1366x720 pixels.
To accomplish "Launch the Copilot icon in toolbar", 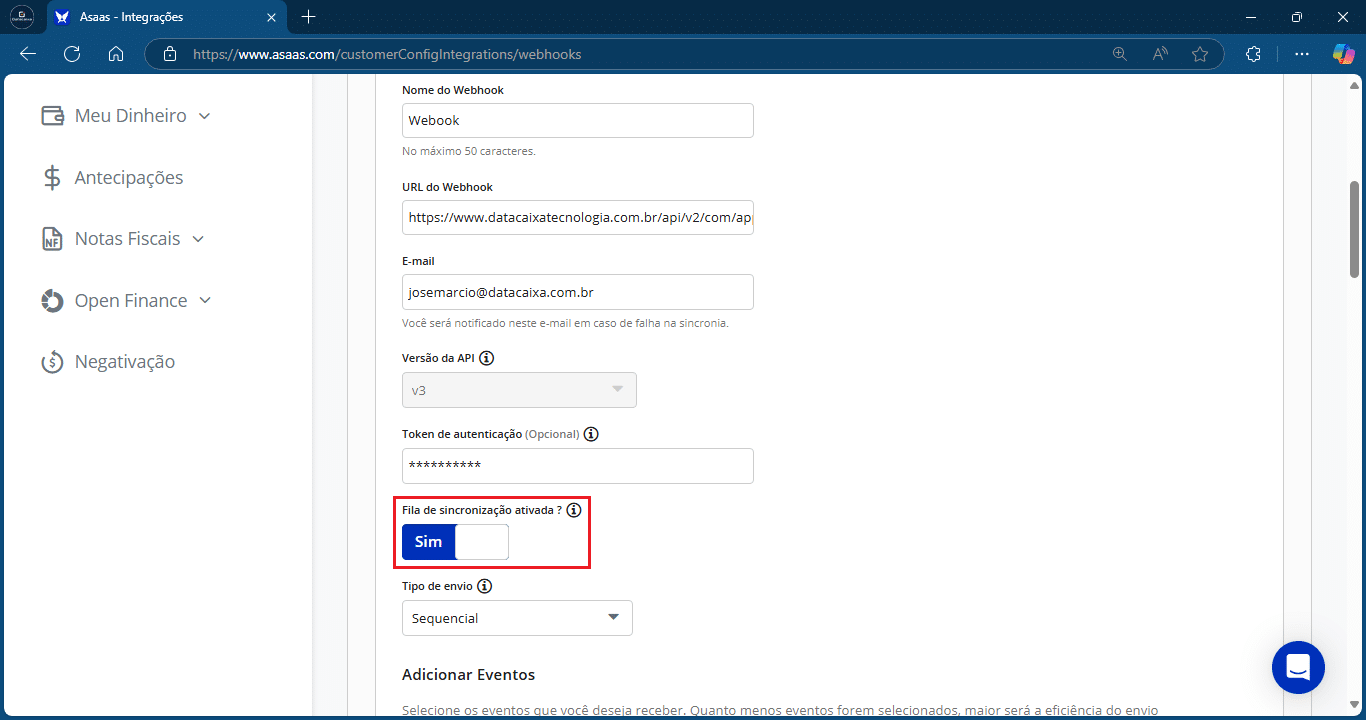I will (x=1343, y=54).
